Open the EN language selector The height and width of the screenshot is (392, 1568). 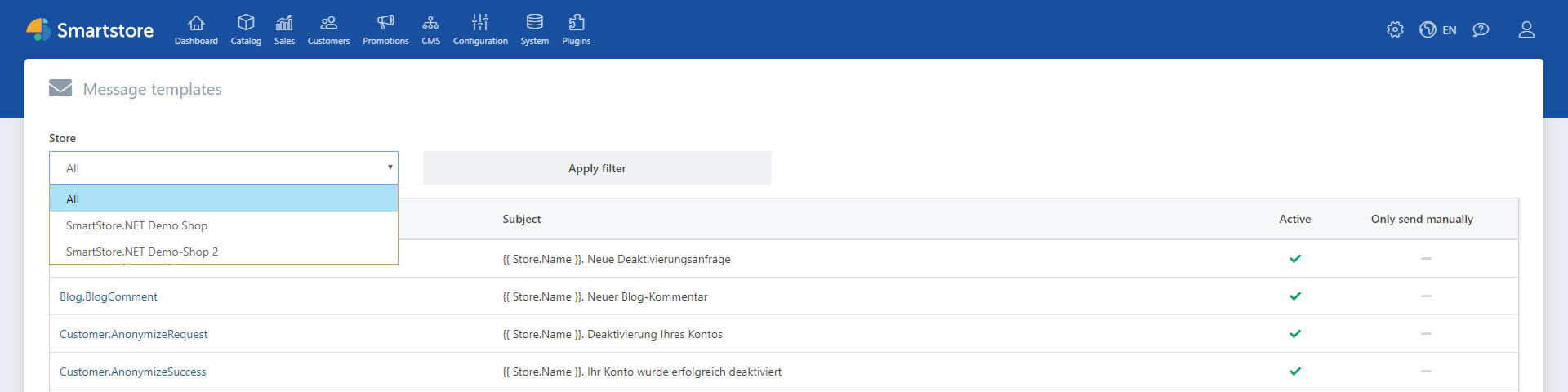pos(1438,30)
